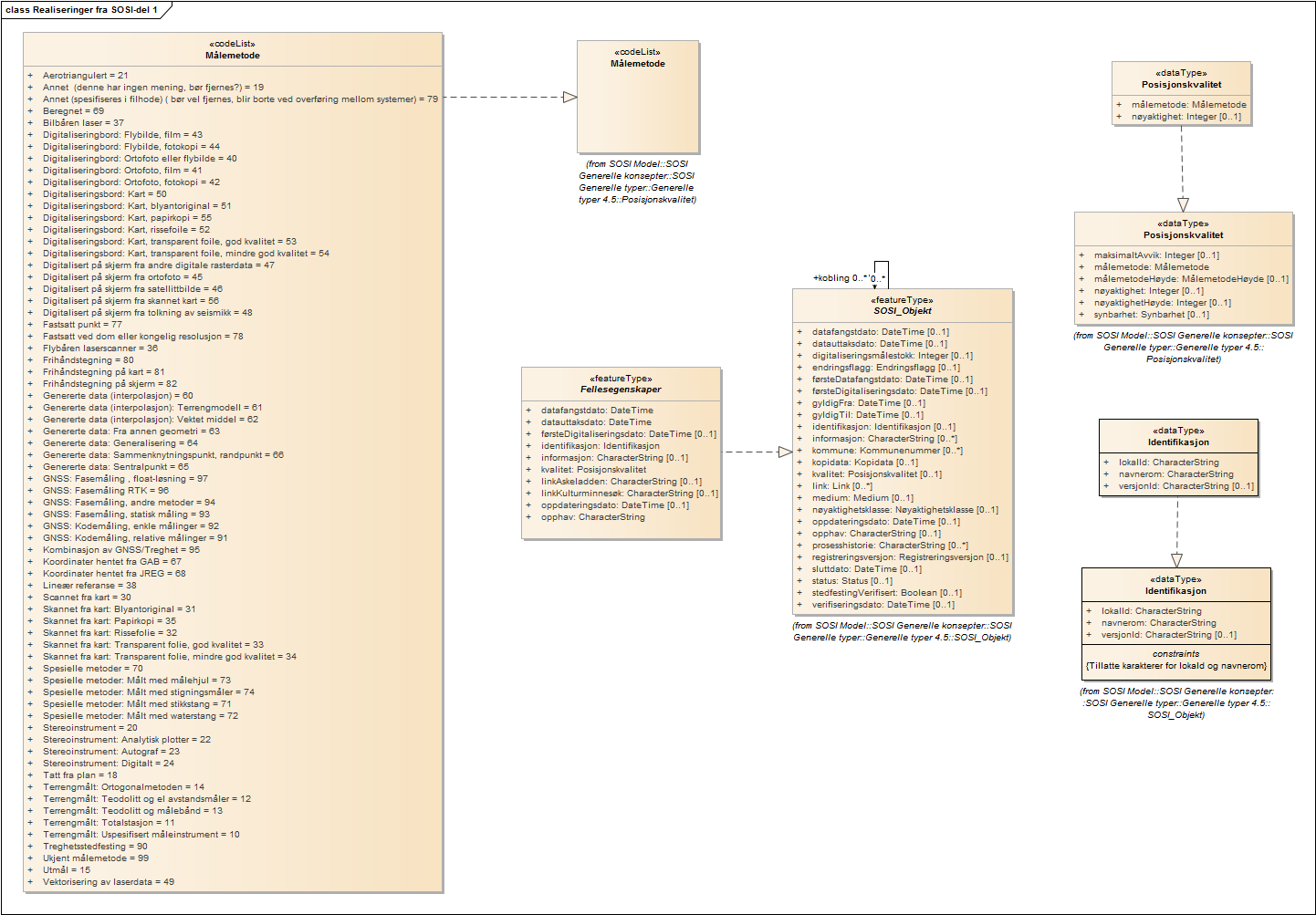Select nøyaktighetHøyde: Integer attribute
1316x915 pixels.
1163,303
